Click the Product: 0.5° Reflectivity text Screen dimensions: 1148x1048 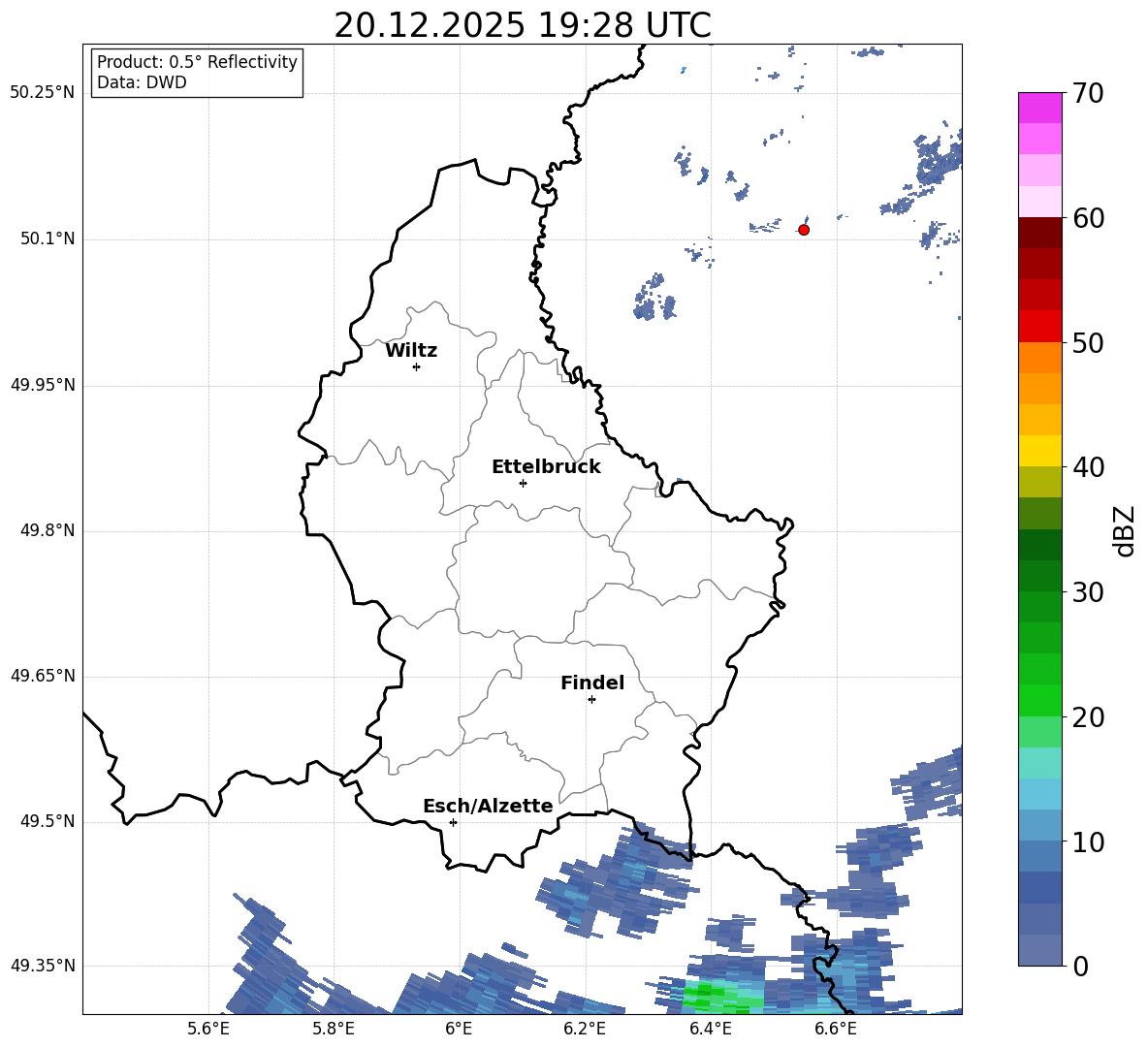[197, 61]
